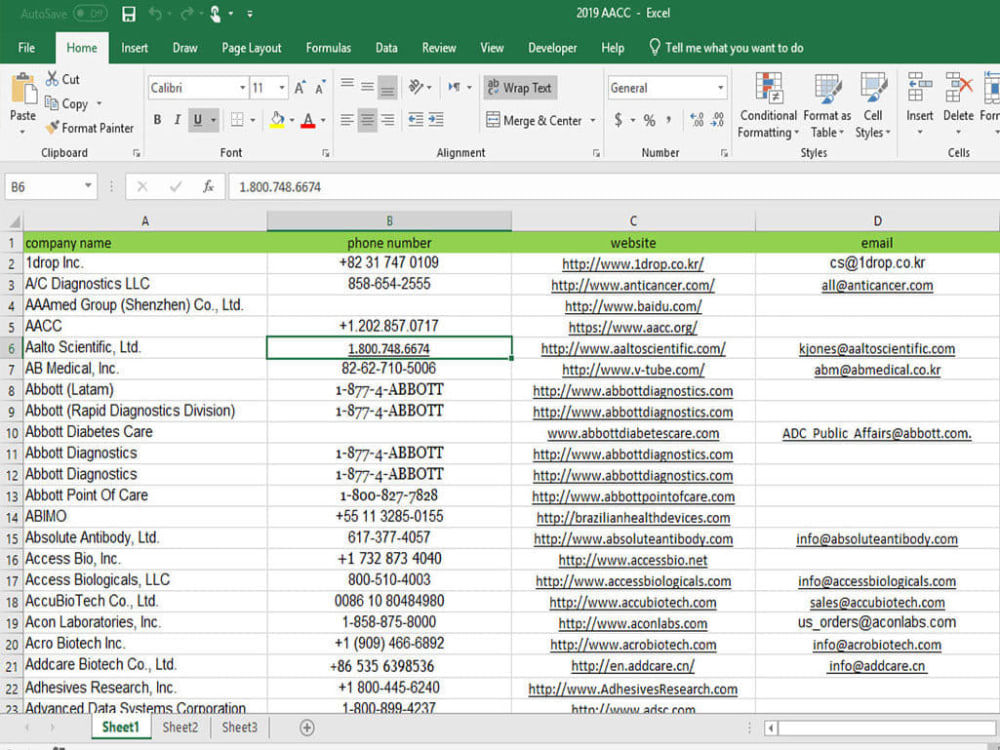Add a new sheet with plus icon
Screen dimensions: 1000x750
(307, 728)
